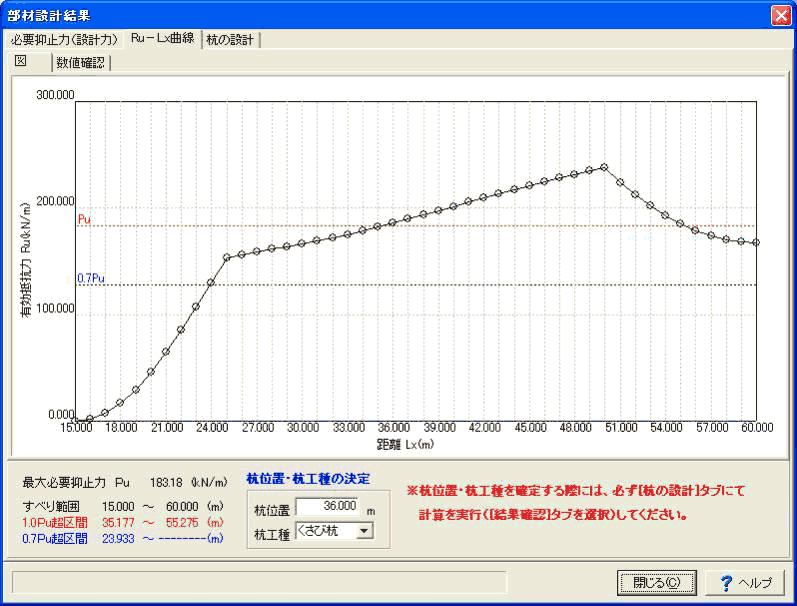Open help with the ヘルプ button
797x606 pixels.
745,582
